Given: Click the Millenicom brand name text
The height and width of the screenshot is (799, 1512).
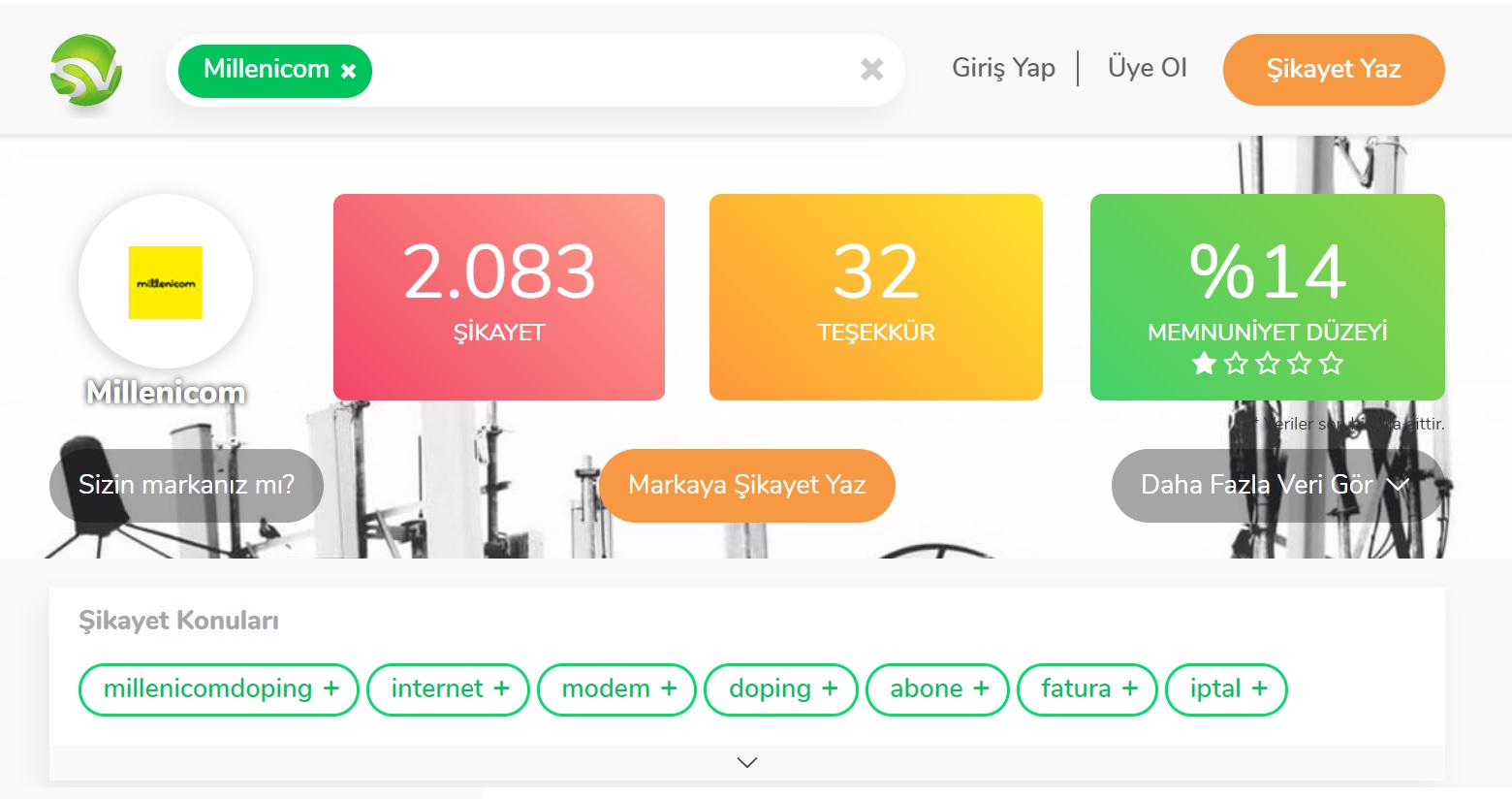Looking at the screenshot, I should tap(166, 393).
